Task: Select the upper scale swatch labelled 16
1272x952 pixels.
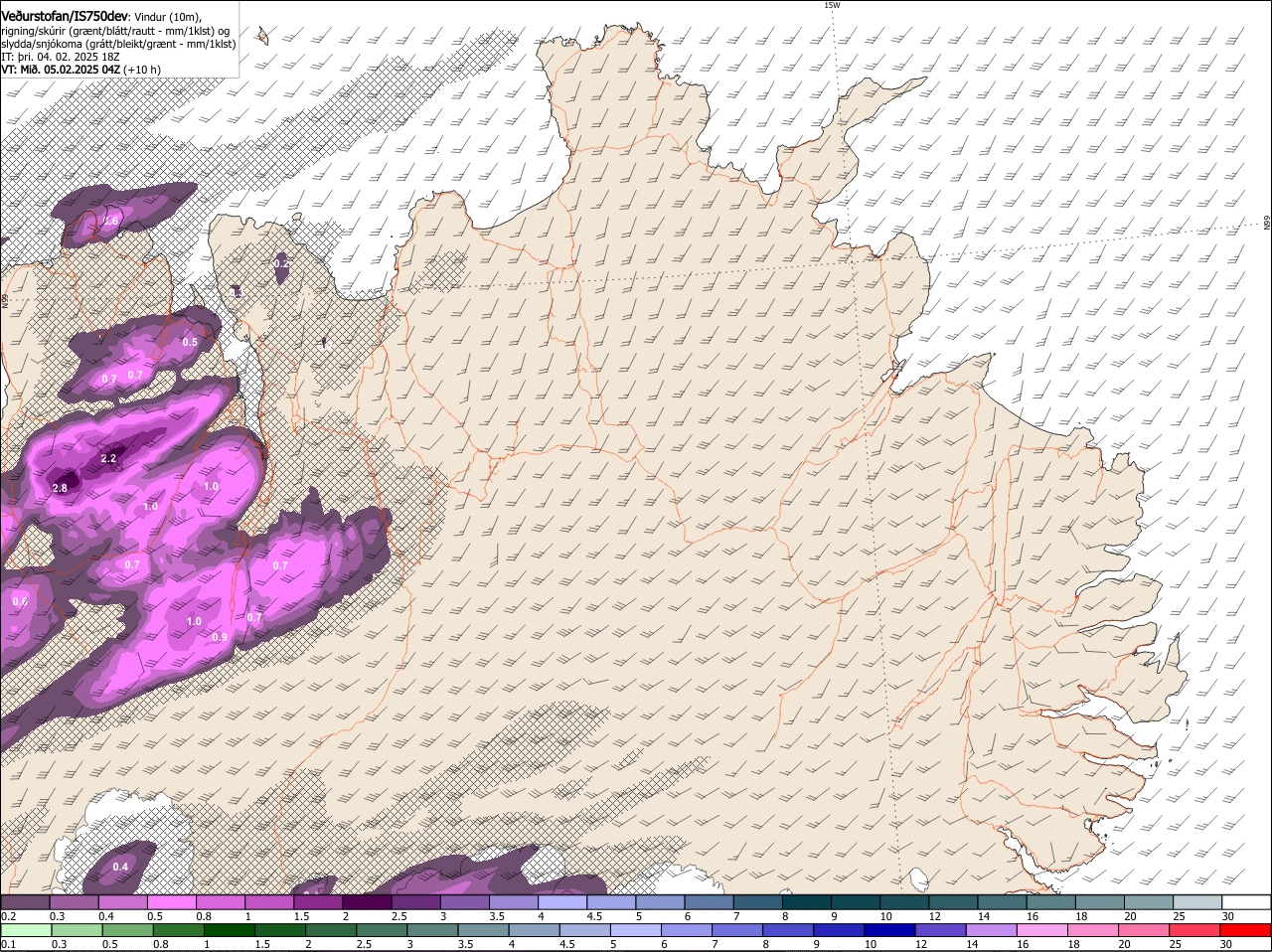Action: 1050,901
